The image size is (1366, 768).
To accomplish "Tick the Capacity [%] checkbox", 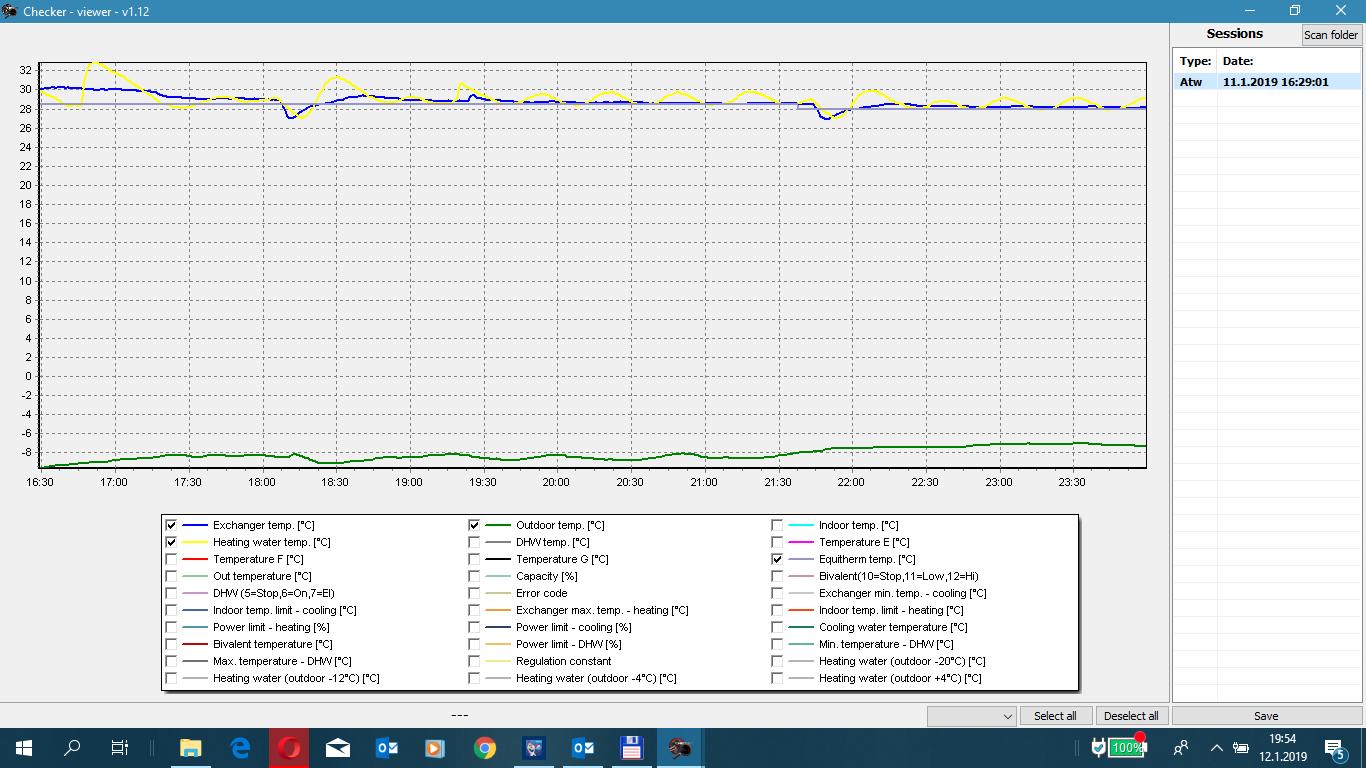I will click(474, 576).
